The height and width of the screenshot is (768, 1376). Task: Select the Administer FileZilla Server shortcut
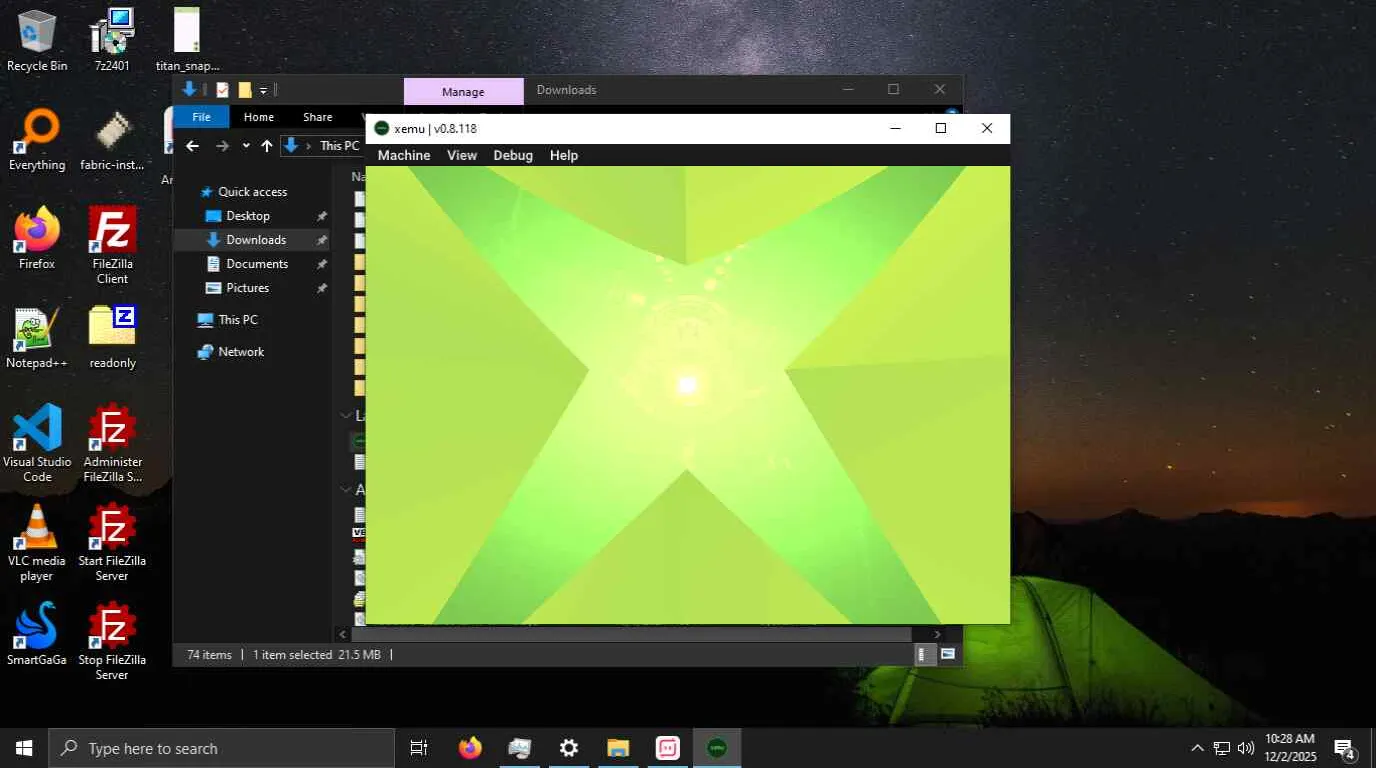pos(112,443)
